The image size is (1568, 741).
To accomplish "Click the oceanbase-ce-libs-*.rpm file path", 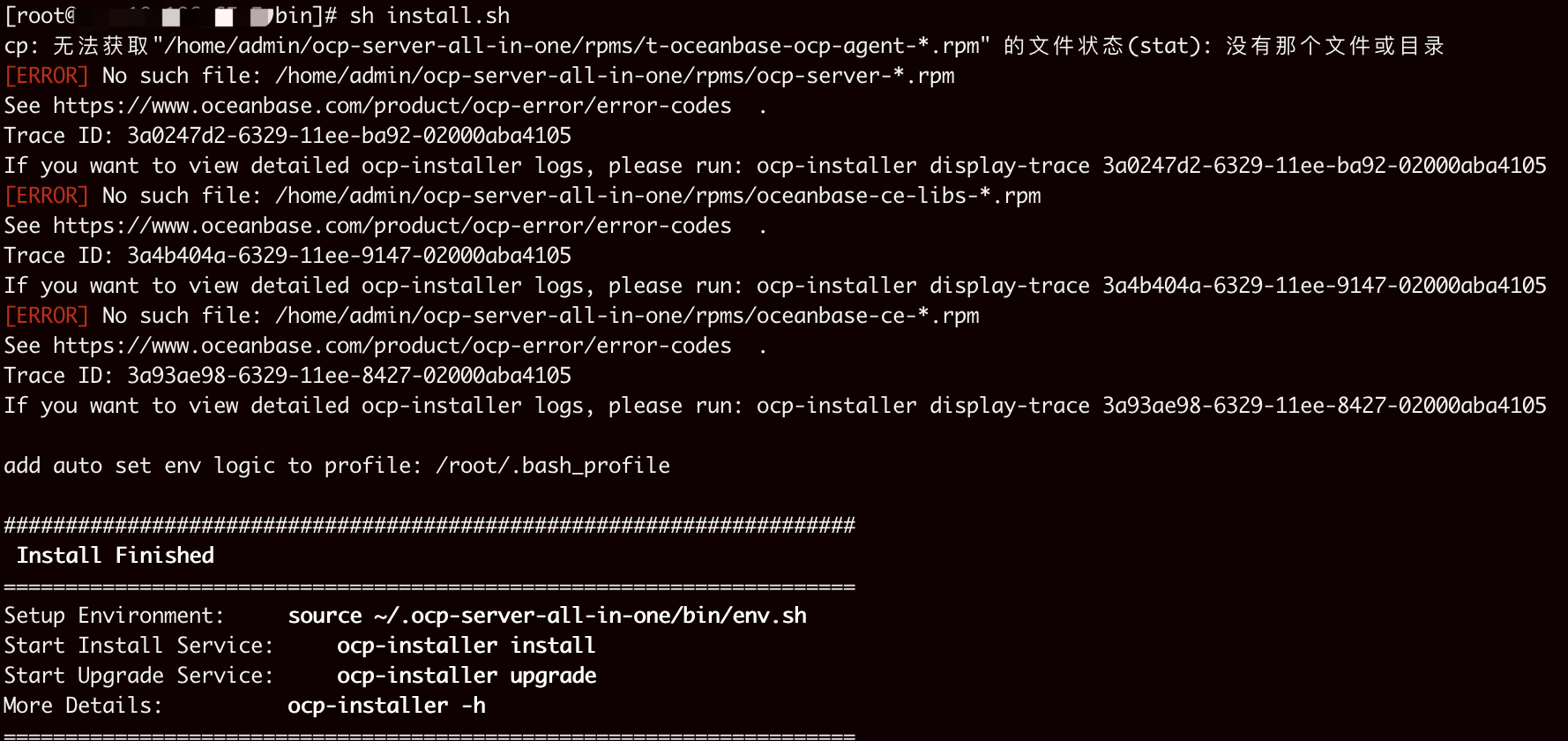I will pyautogui.click(x=658, y=196).
